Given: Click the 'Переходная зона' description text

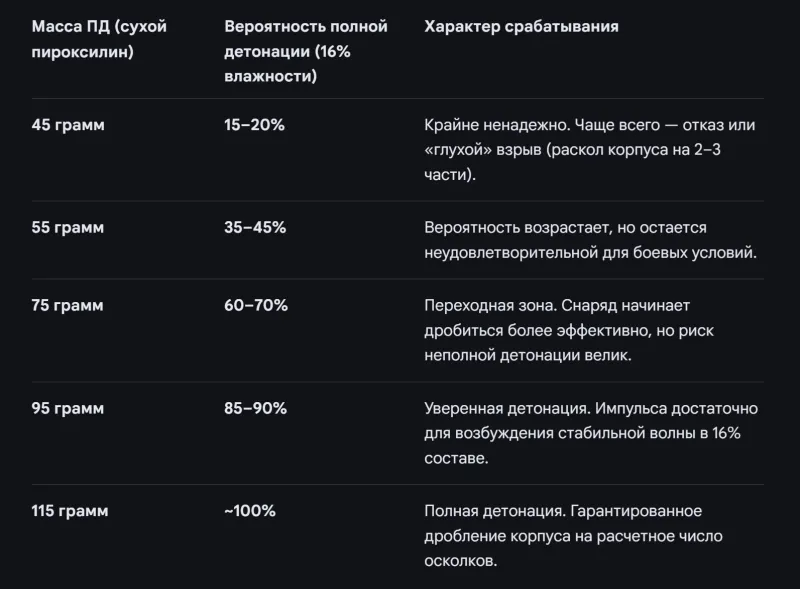Looking at the screenshot, I should (x=487, y=305).
